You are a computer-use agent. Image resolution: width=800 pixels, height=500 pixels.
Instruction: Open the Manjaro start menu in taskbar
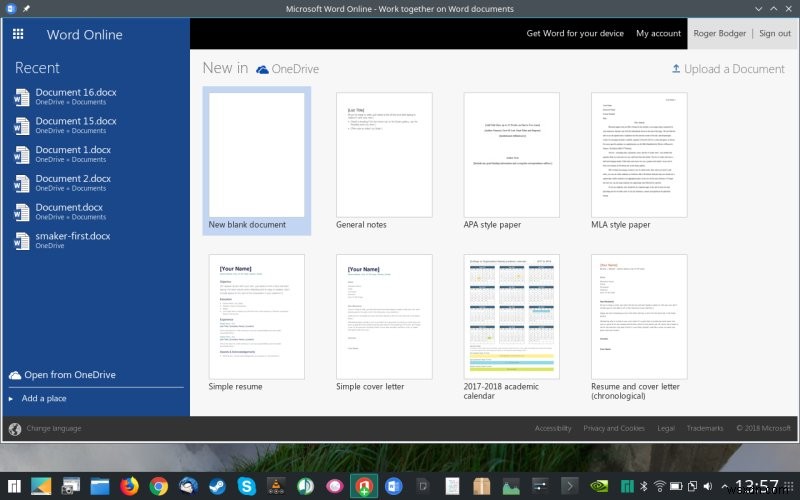[x=14, y=486]
